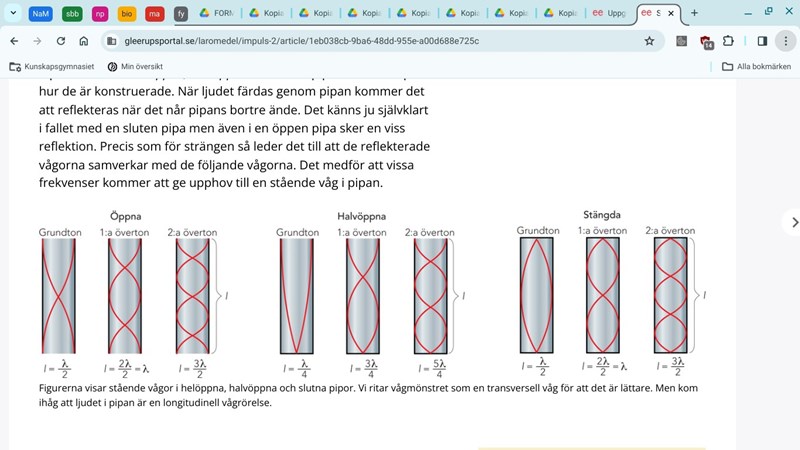The width and height of the screenshot is (800, 450).
Task: Go to the browser home page
Action: click(x=84, y=41)
